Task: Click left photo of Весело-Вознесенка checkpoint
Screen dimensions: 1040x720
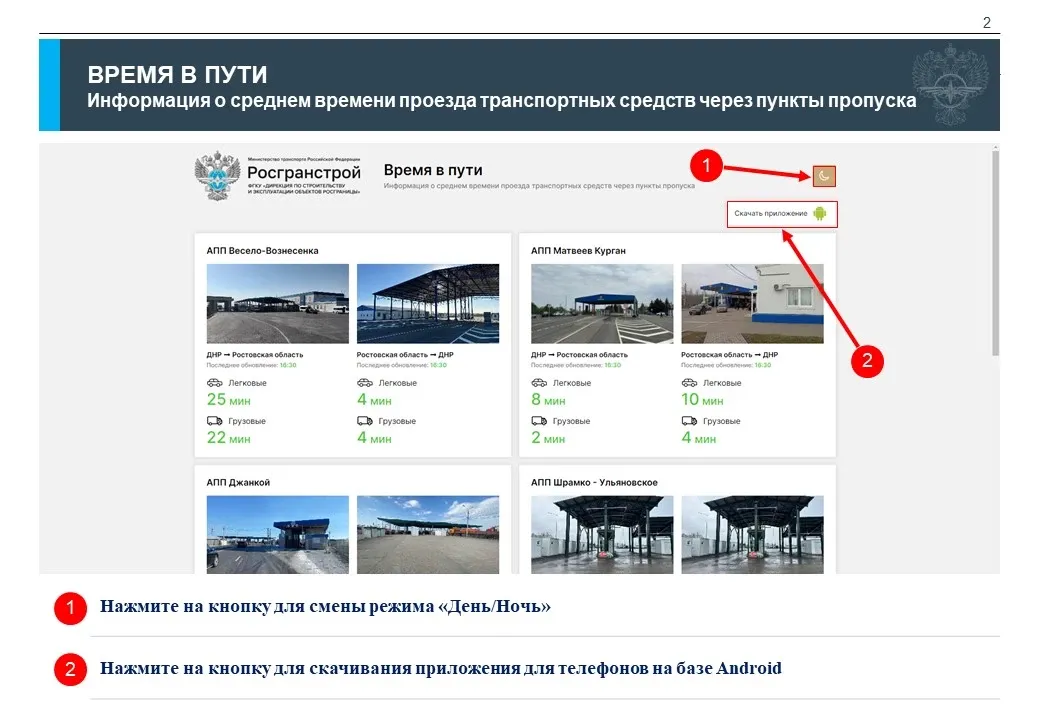Action: pyautogui.click(x=277, y=304)
